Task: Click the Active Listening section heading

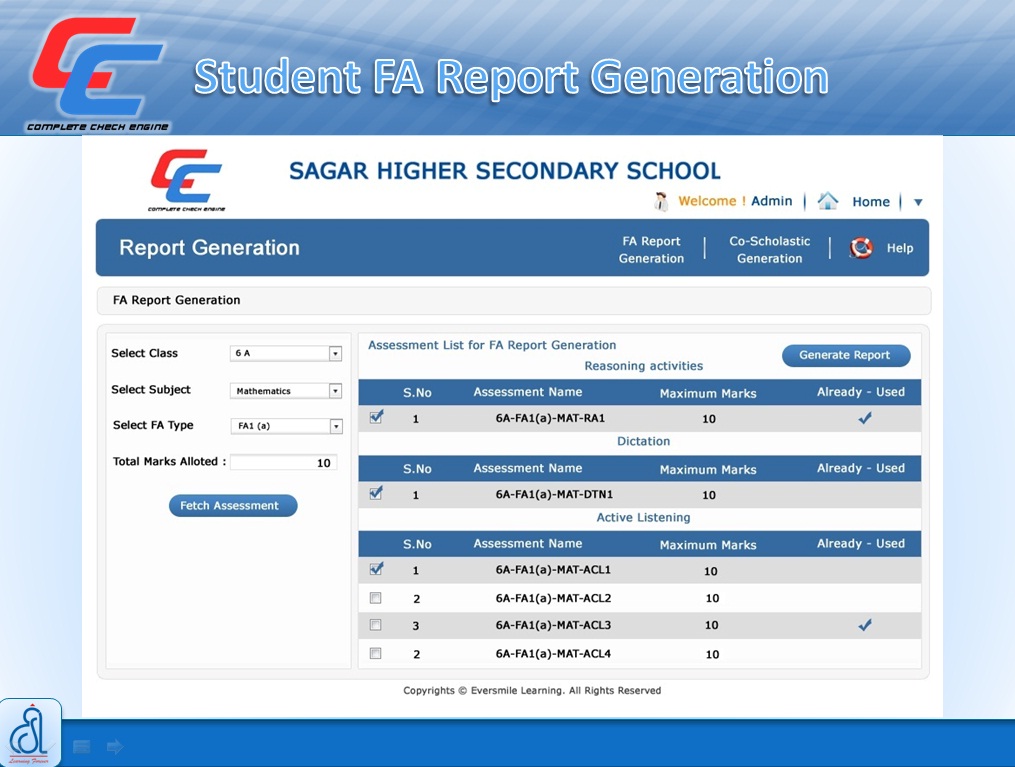Action: click(643, 518)
